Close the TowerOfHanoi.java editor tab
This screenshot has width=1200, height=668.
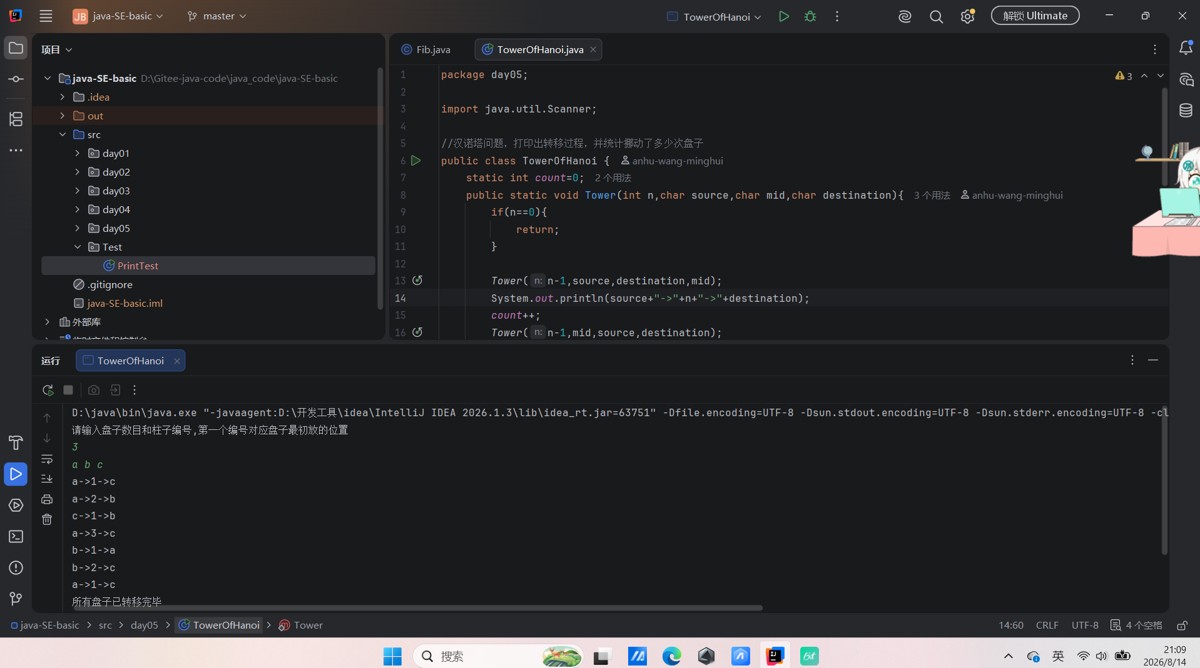[593, 49]
